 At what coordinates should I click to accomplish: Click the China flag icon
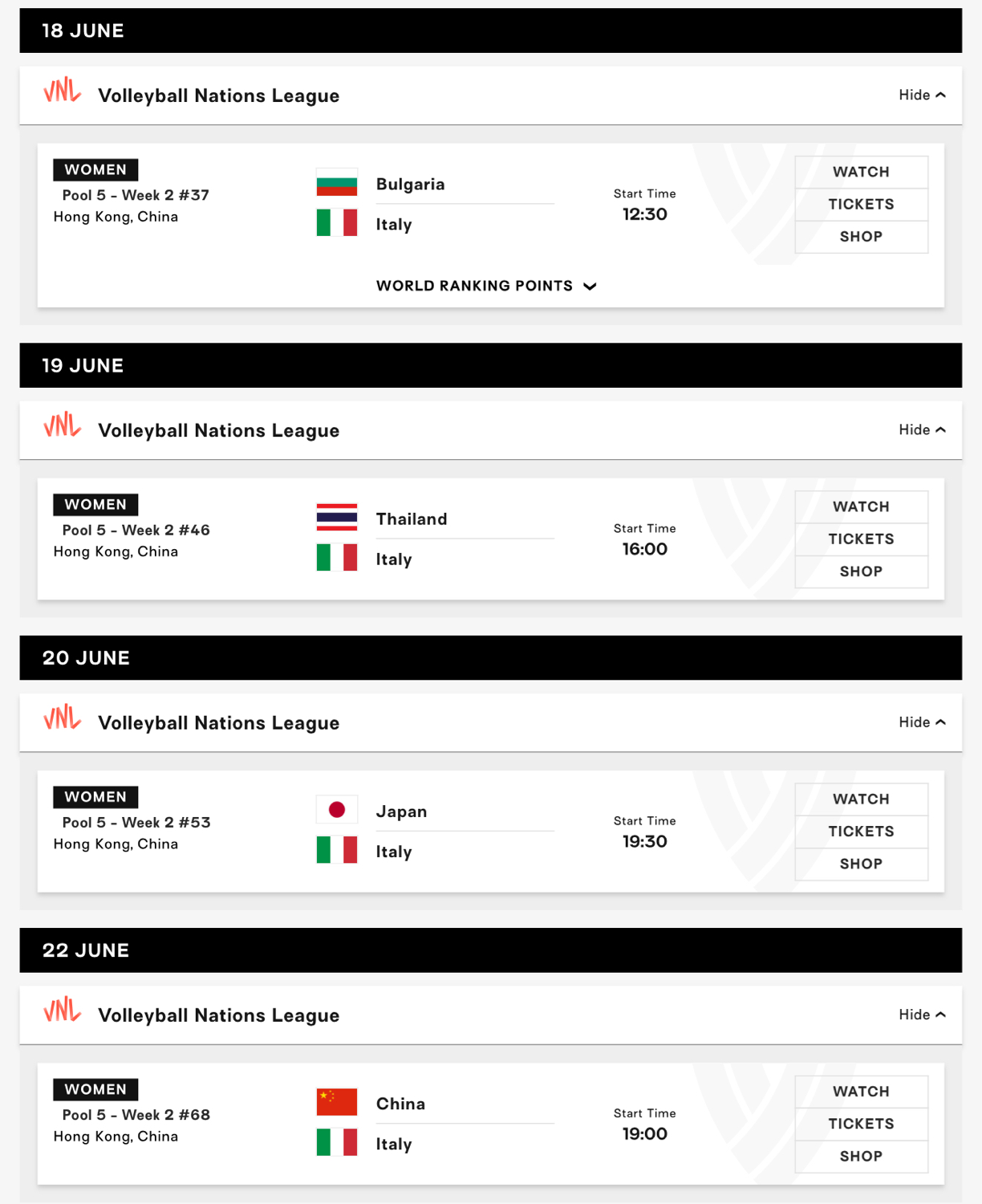tap(337, 1102)
